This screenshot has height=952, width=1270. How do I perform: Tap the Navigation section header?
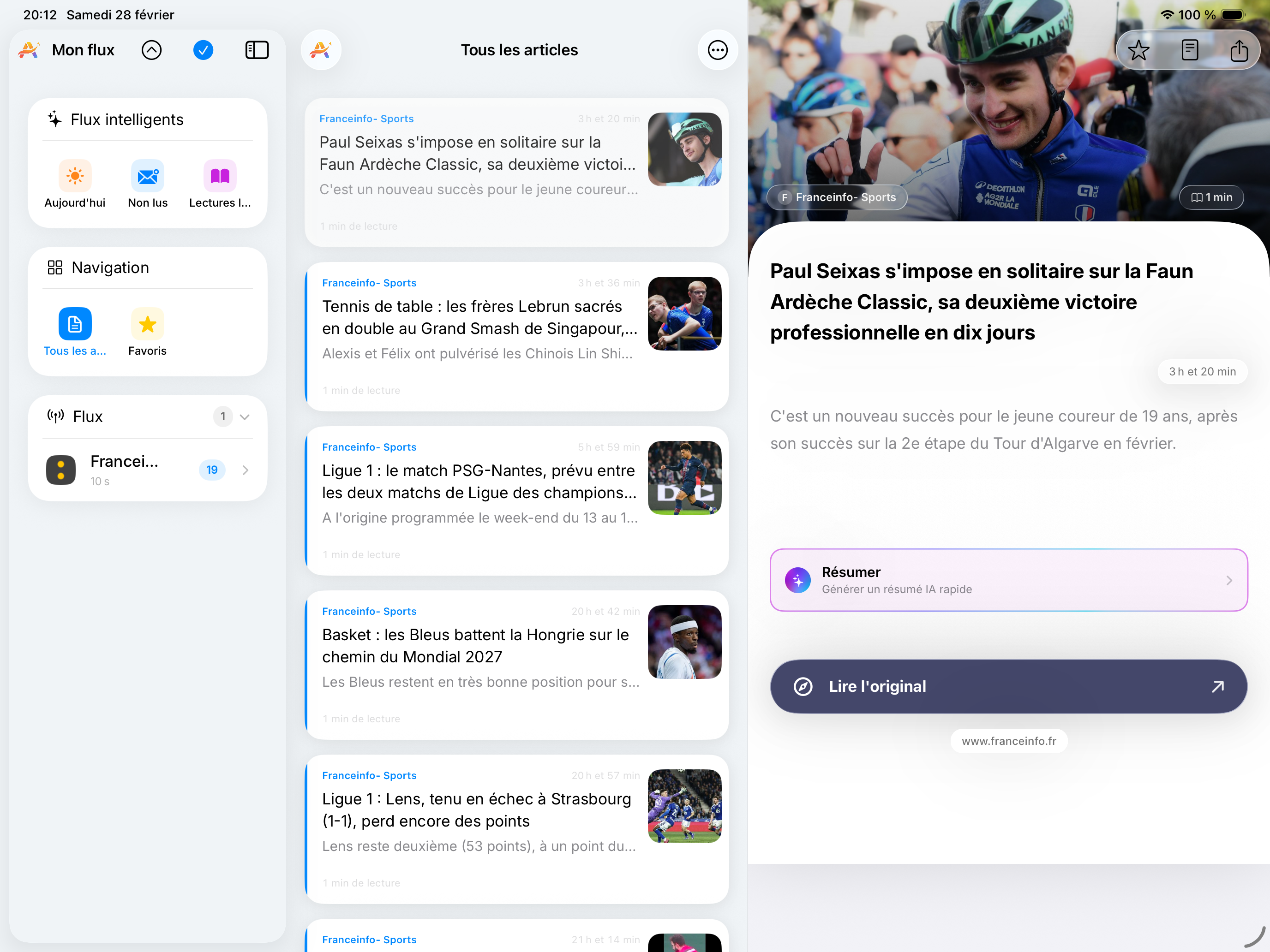coord(98,268)
